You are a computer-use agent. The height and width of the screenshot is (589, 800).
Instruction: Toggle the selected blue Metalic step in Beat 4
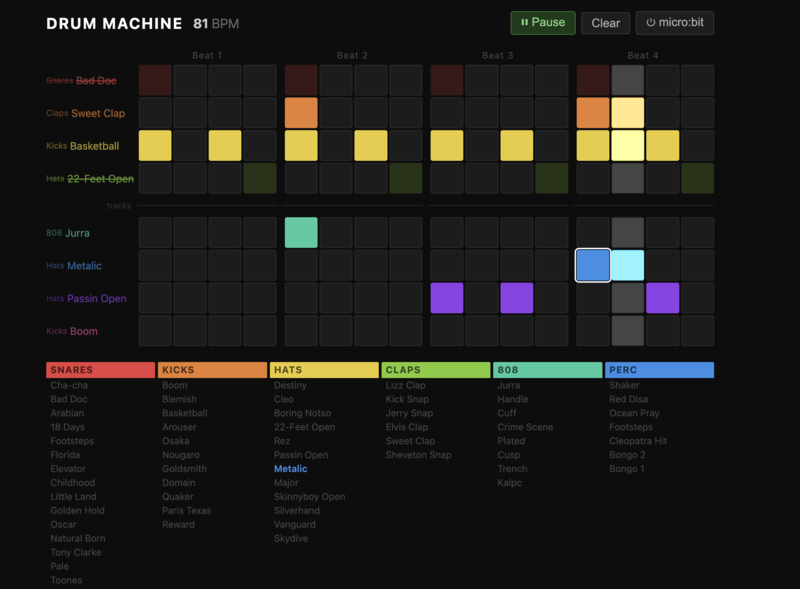pyautogui.click(x=593, y=265)
